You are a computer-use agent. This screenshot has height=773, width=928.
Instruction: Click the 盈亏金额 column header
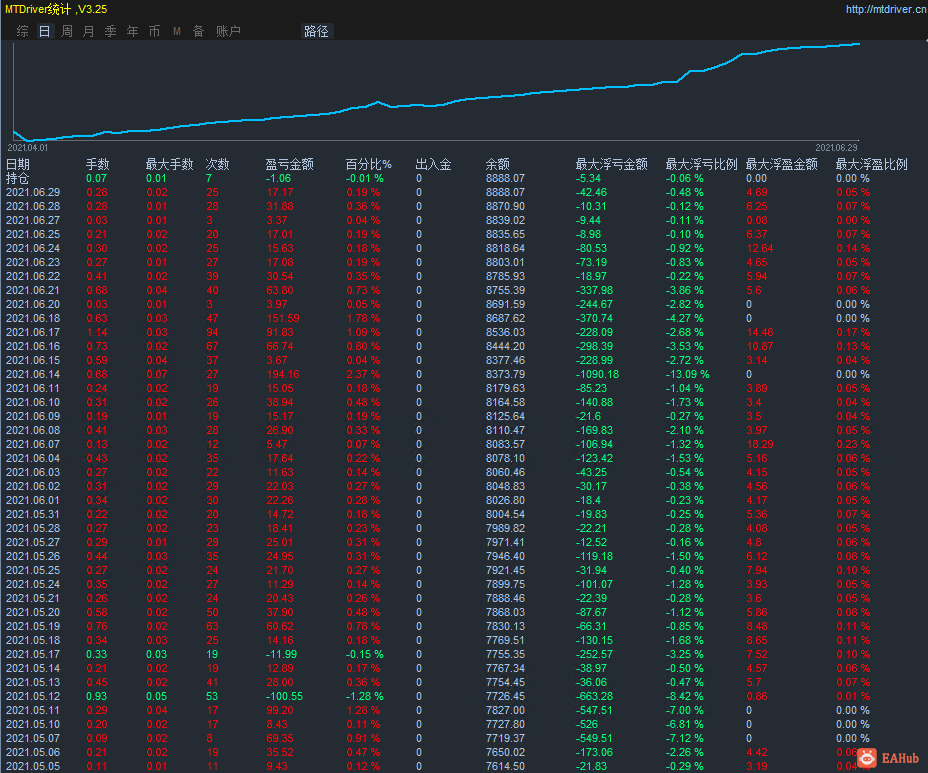tap(289, 164)
